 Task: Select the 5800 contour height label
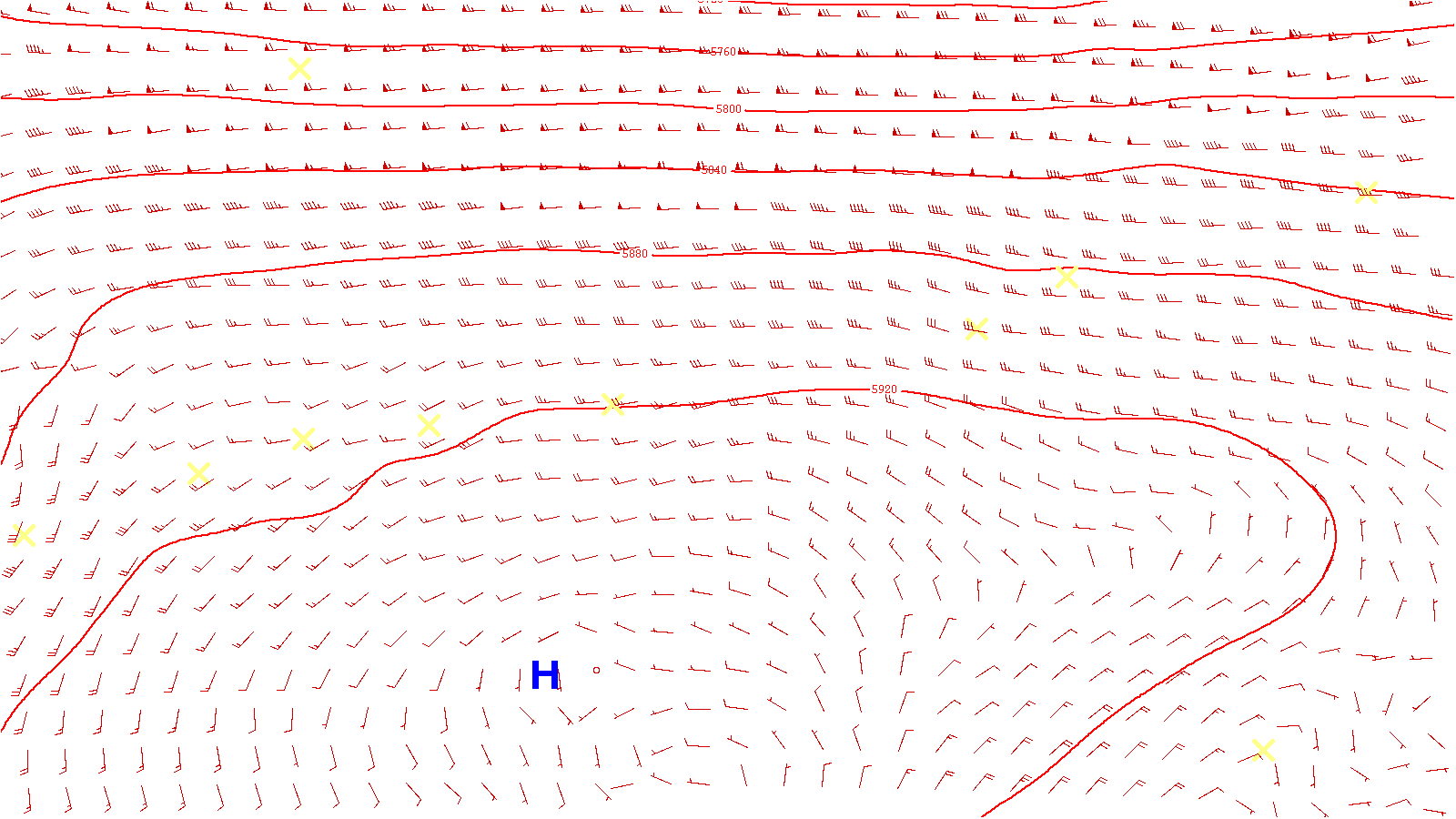728,109
